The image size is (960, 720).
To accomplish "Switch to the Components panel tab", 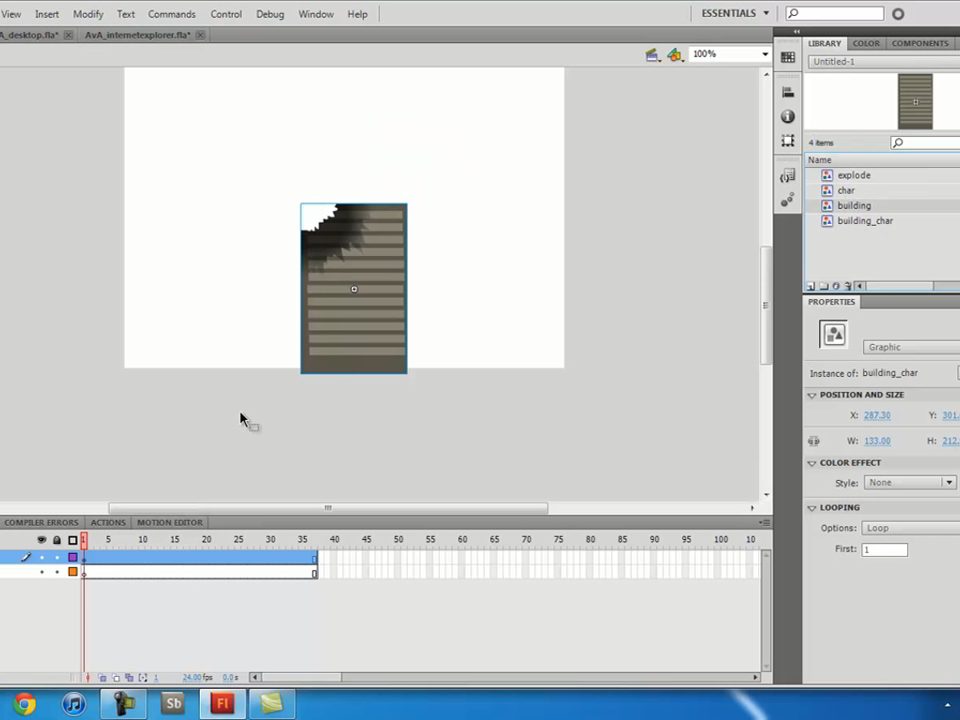I will (920, 43).
